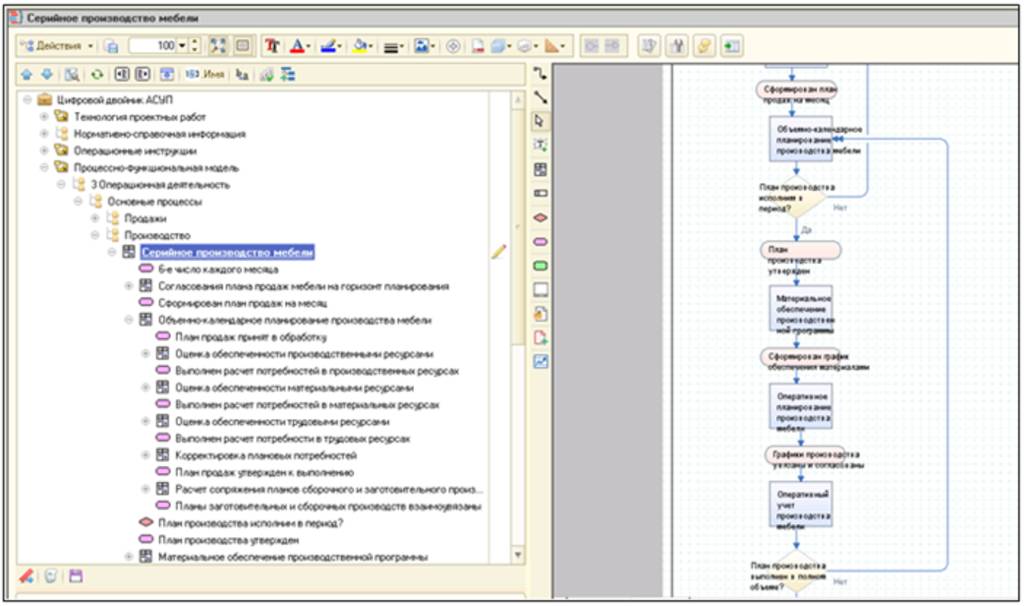Select 'План продаж принят в обработку' item
The image size is (1024, 606).
click(x=250, y=337)
